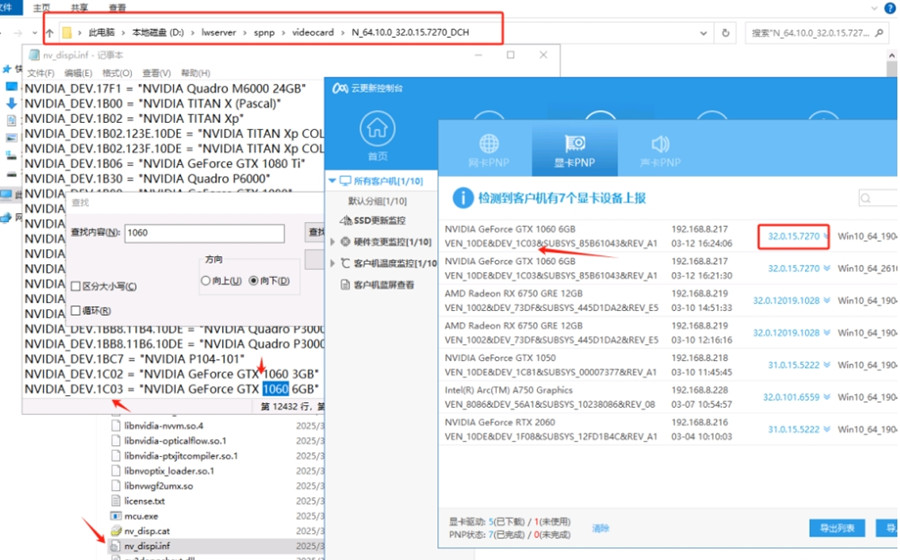Click the 查看 ribbon tab in Explorer
The image size is (900, 560).
coord(117,7)
